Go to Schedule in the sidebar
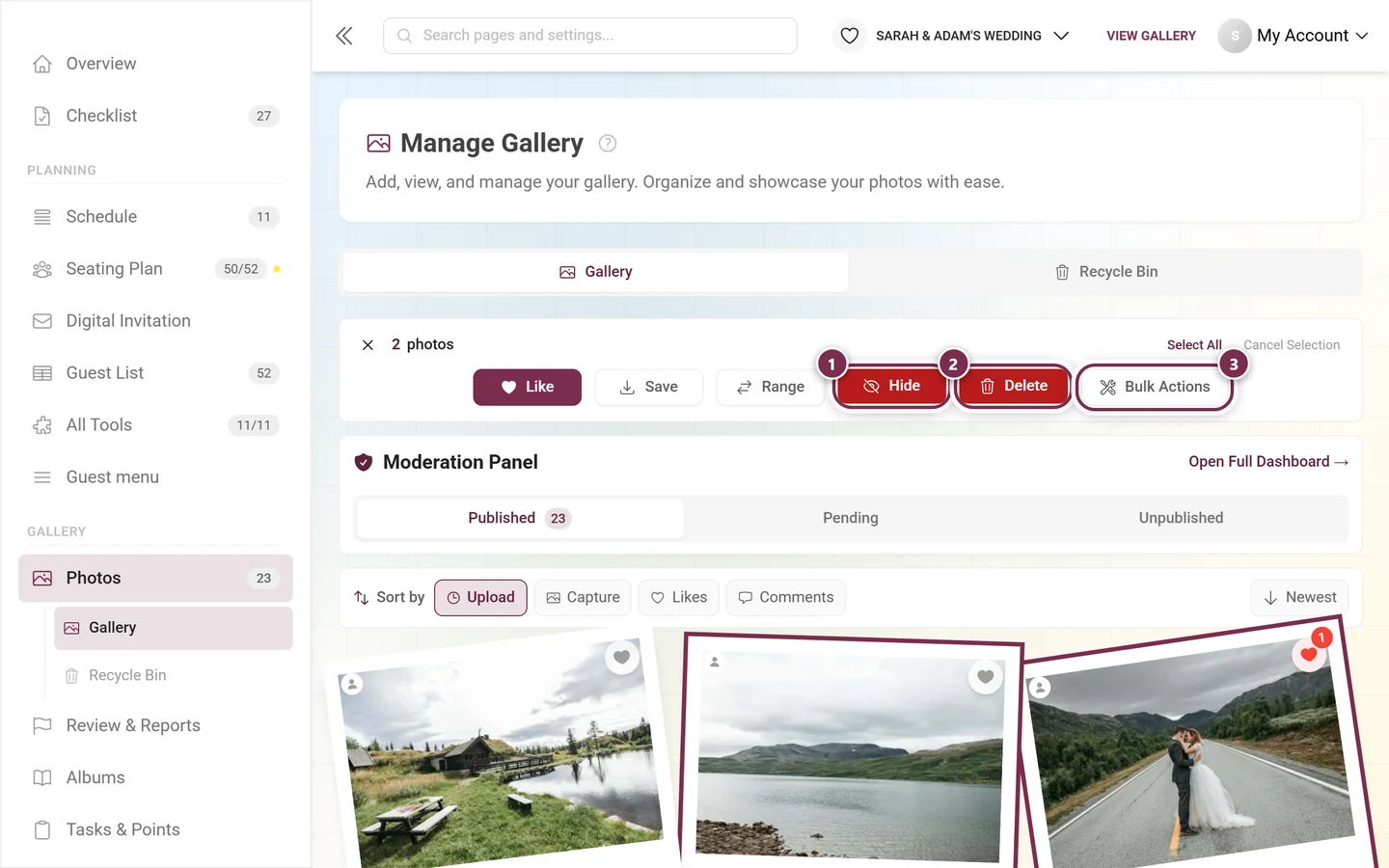Image resolution: width=1389 pixels, height=868 pixels. tap(155, 217)
